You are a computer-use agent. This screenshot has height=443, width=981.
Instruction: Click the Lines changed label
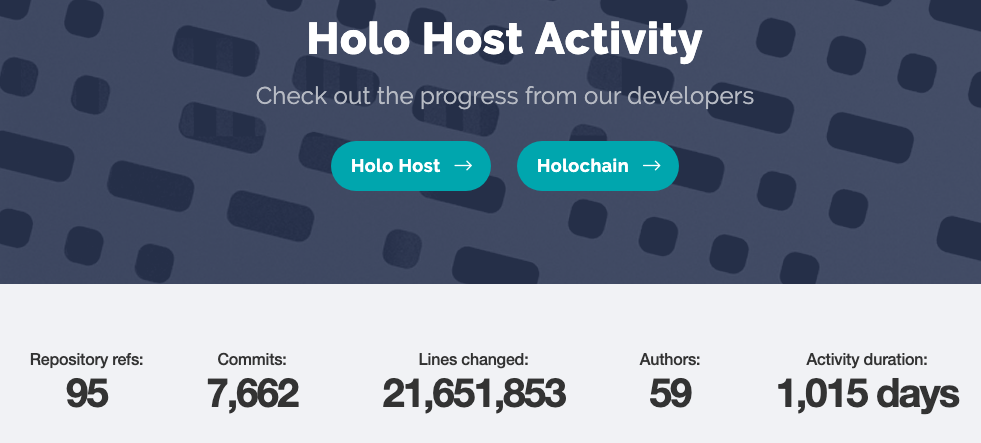click(474, 360)
